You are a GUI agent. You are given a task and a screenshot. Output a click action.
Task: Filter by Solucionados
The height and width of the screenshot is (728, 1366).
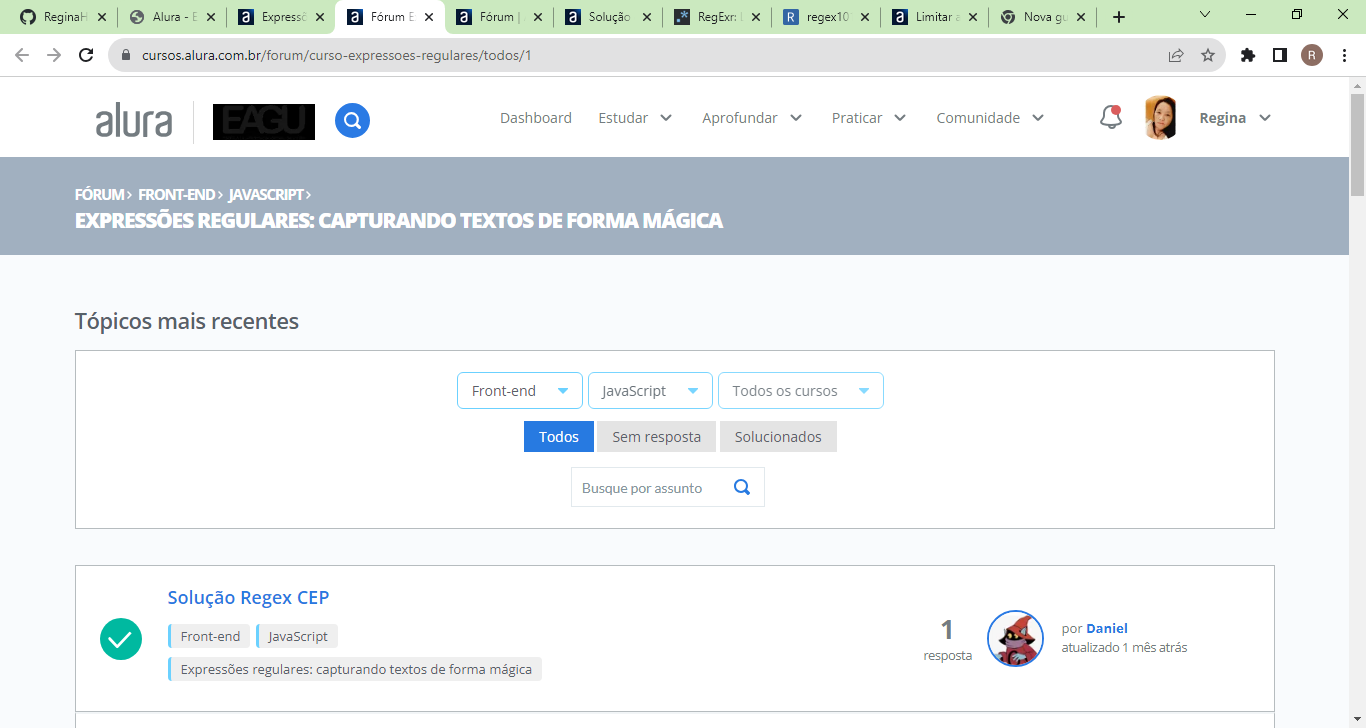point(778,437)
